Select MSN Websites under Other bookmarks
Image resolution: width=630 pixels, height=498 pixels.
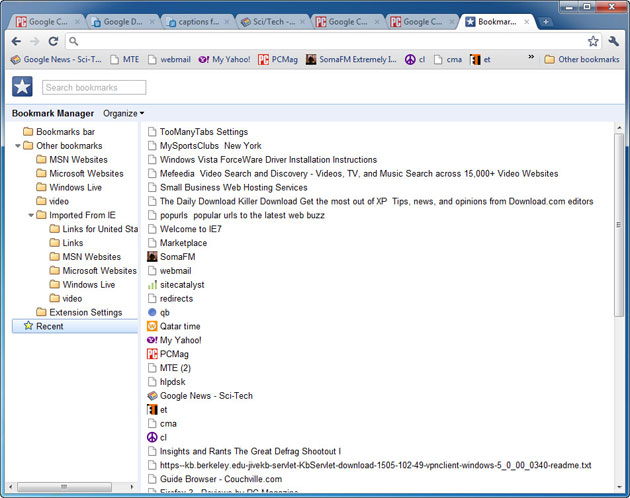[72, 160]
